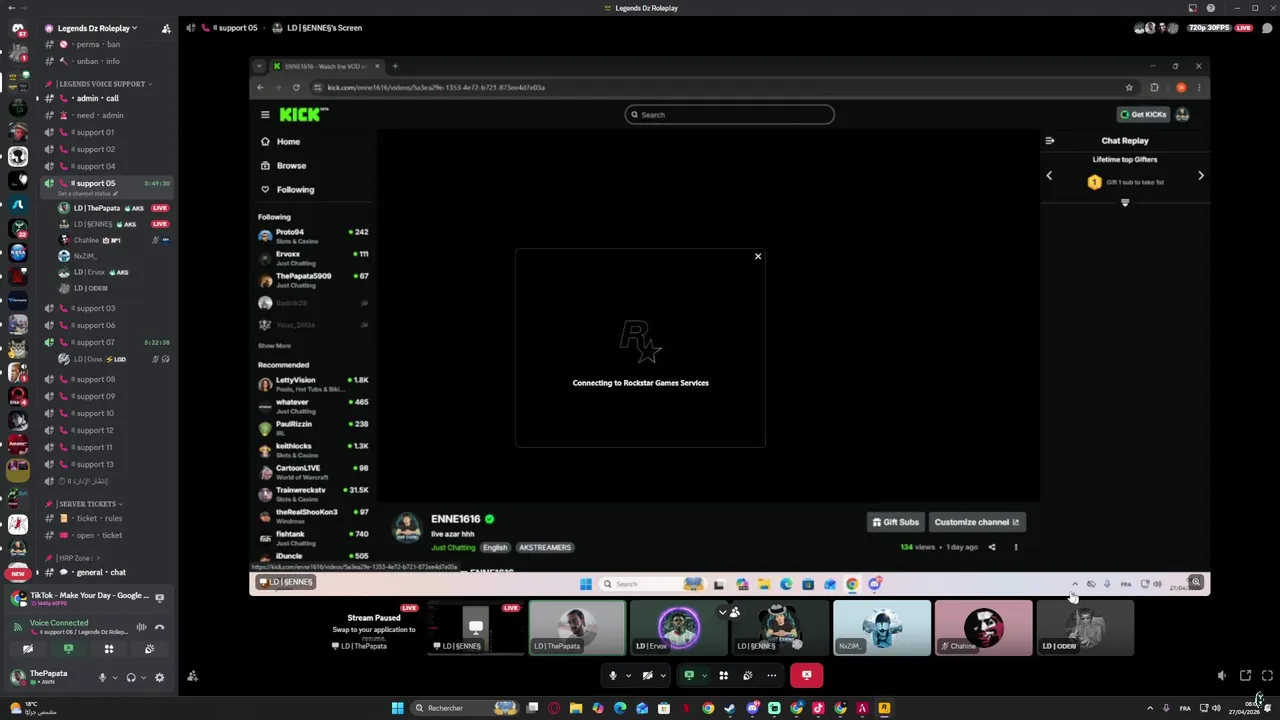Open microphone options arrow in call bar
1280x720 pixels.
[628, 675]
